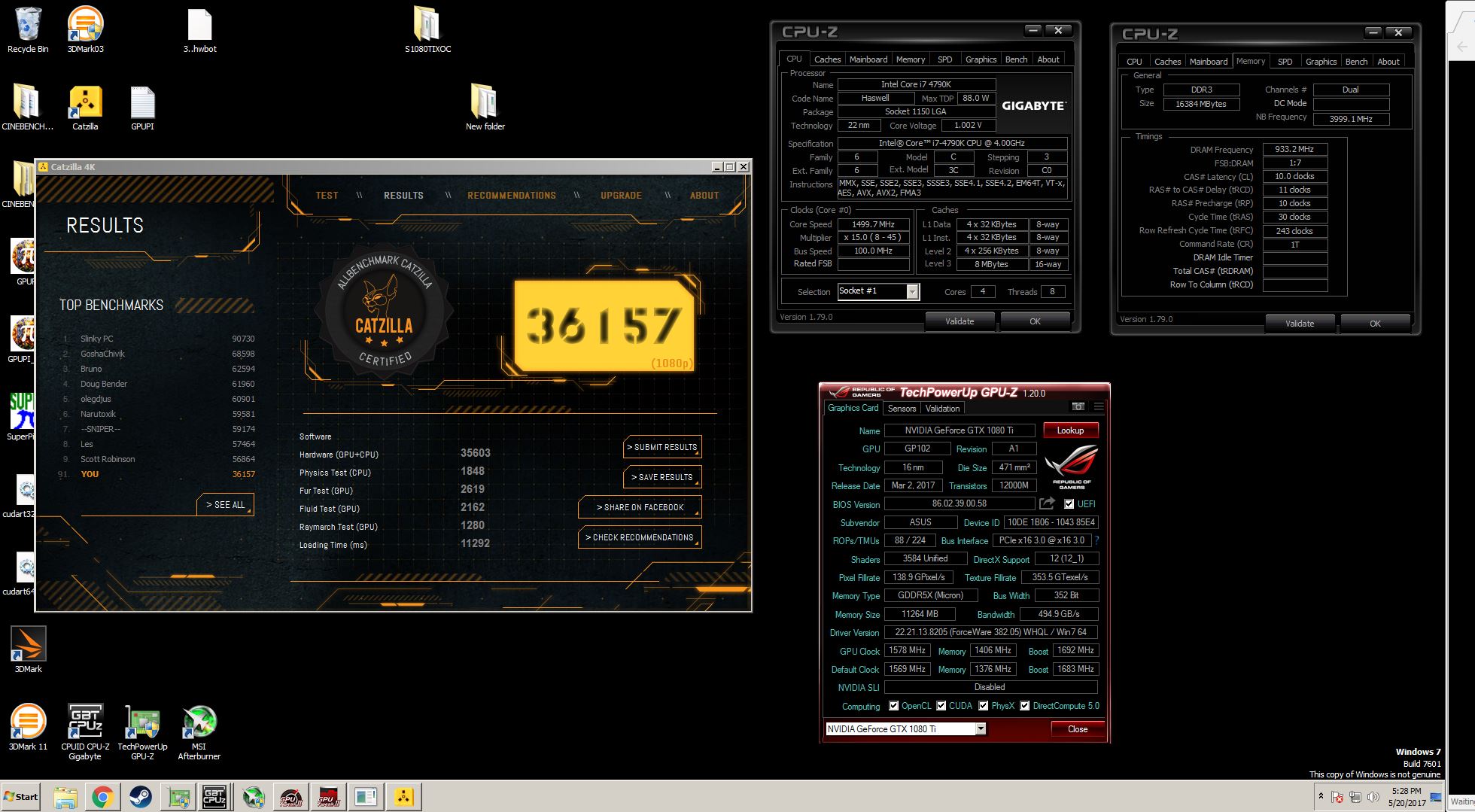Toggle the PhysX checkbox

click(983, 706)
